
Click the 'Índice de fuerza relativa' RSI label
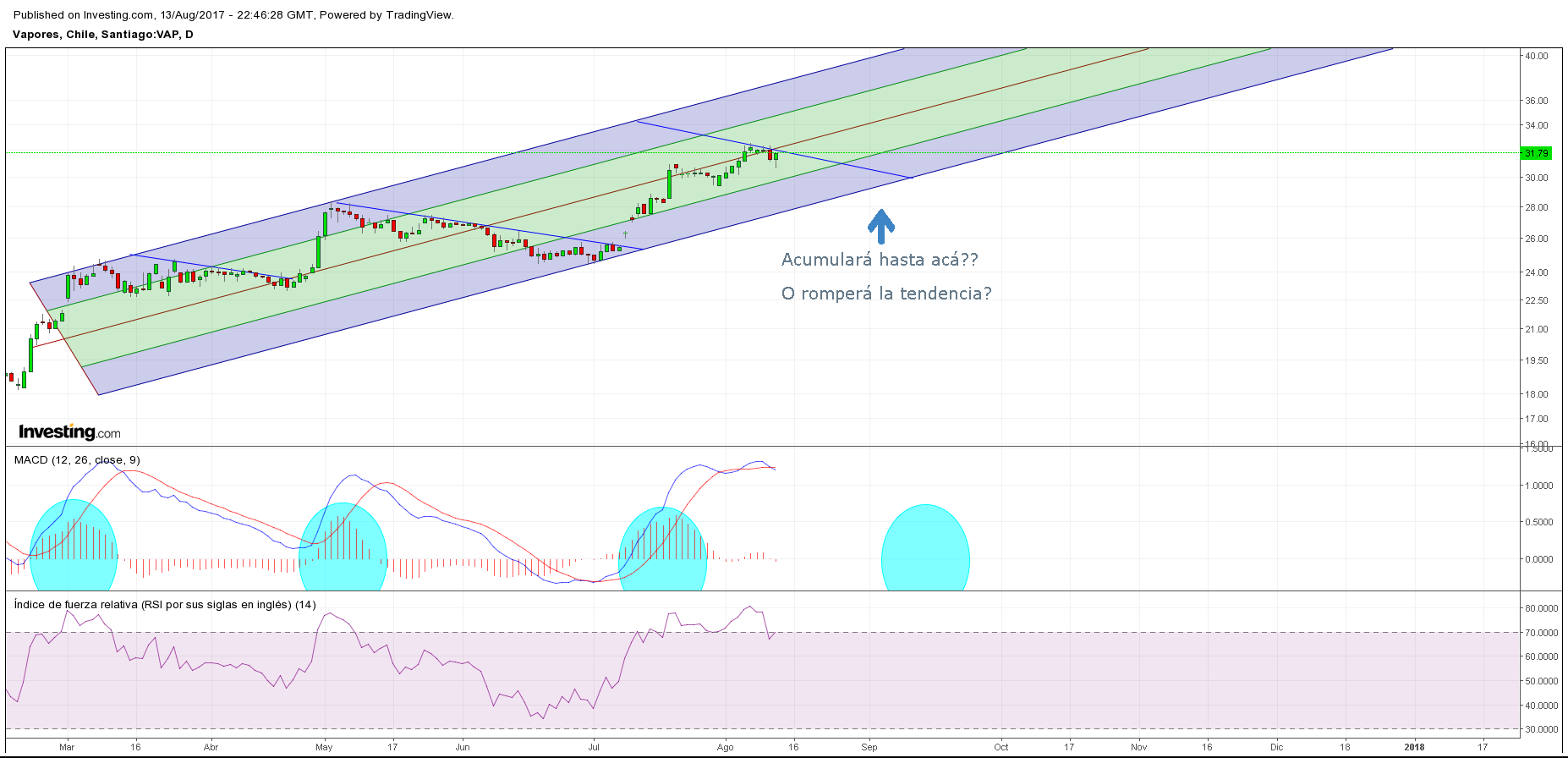click(165, 604)
